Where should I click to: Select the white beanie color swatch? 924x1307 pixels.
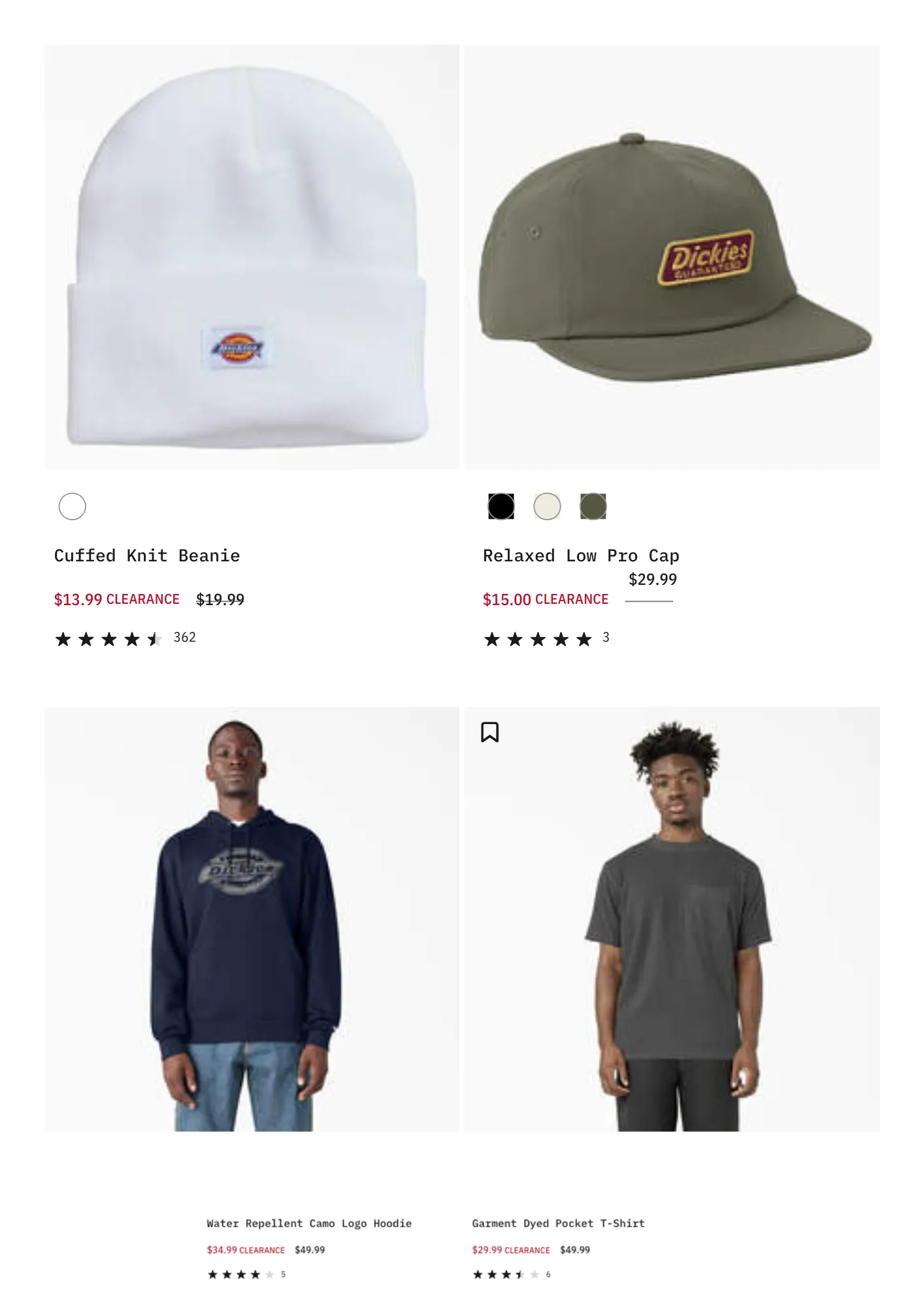[x=73, y=506]
